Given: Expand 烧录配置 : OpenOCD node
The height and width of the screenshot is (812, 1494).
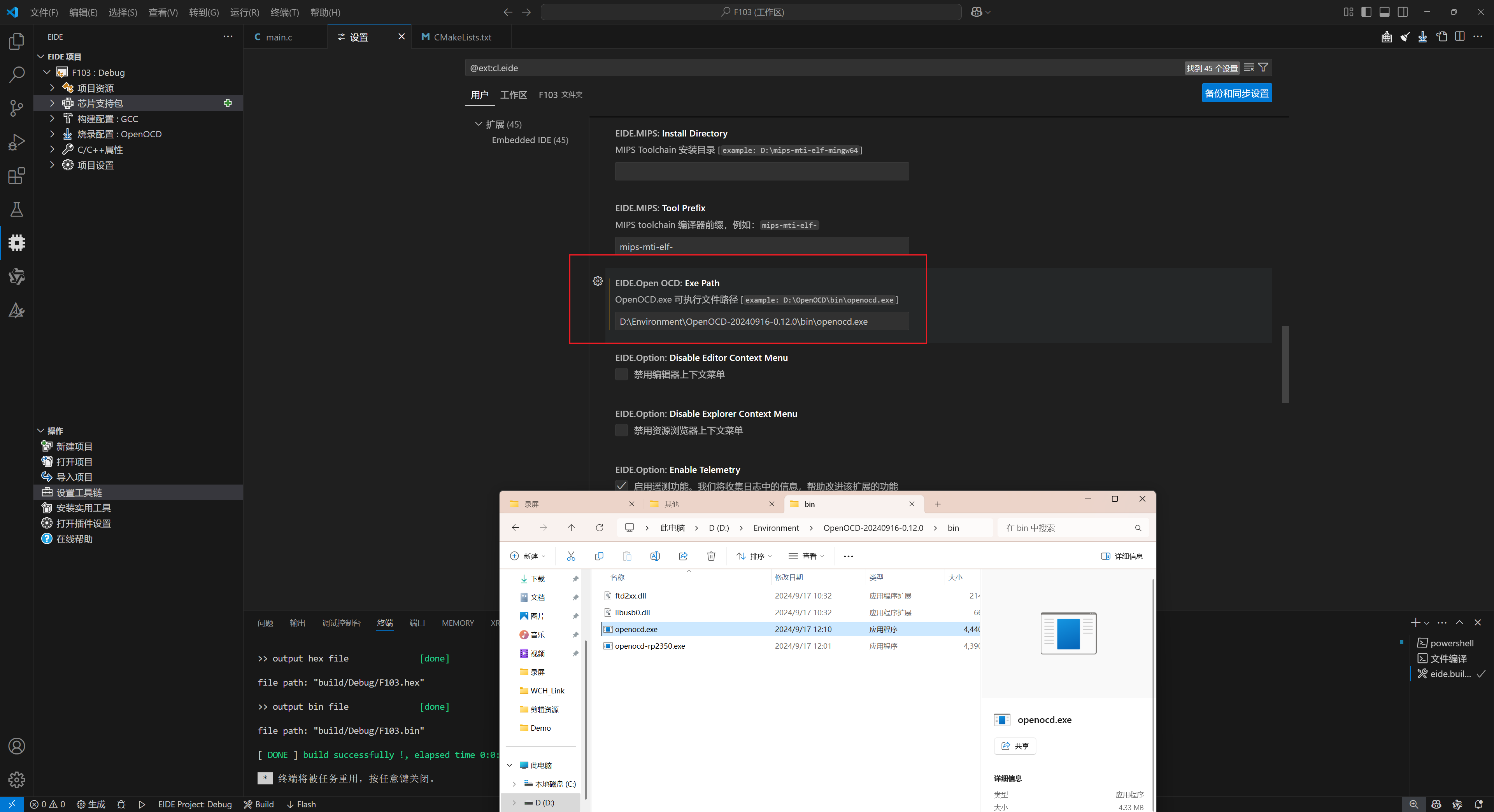Looking at the screenshot, I should 52,134.
